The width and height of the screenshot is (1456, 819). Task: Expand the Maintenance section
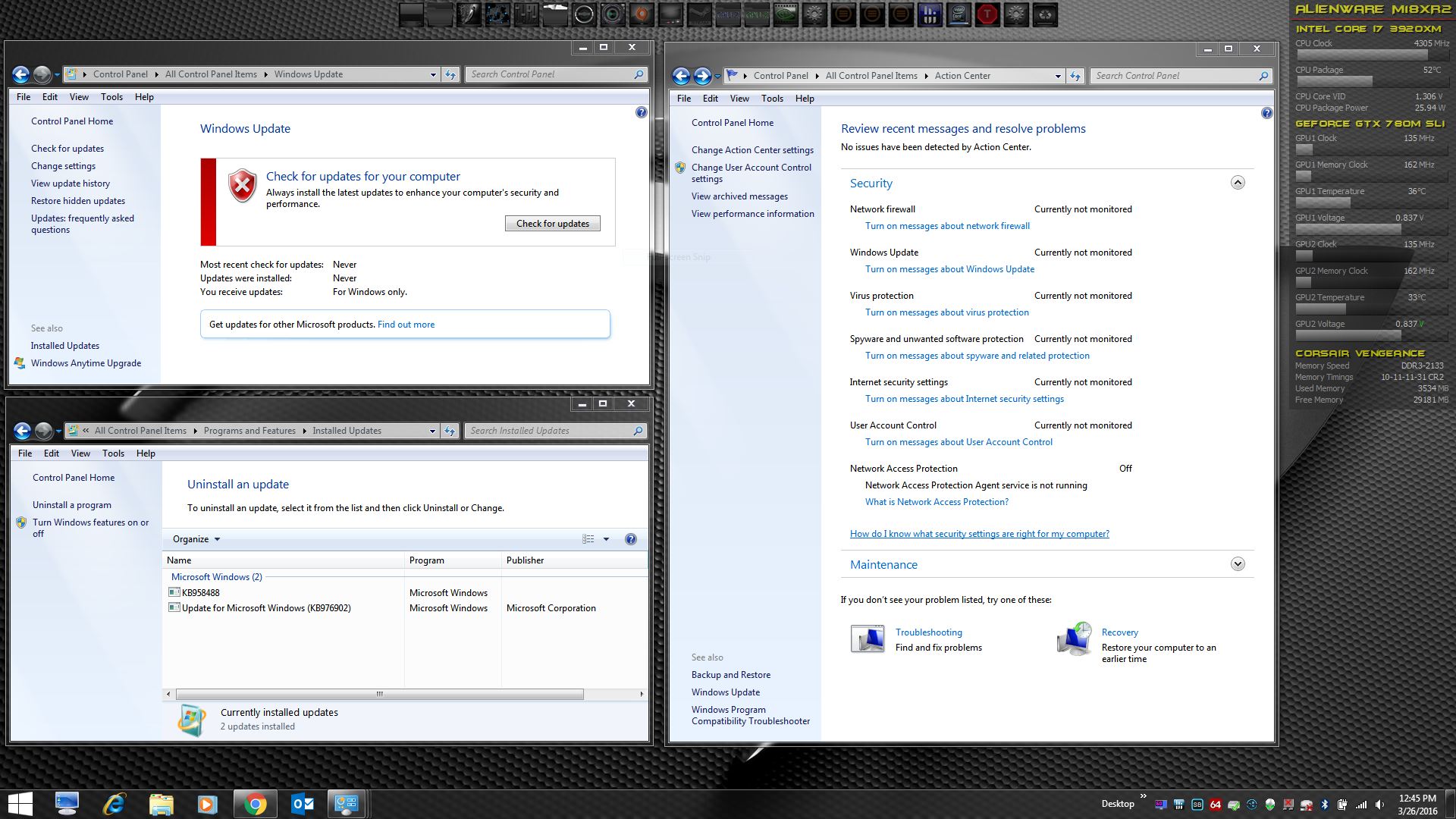(x=1238, y=564)
